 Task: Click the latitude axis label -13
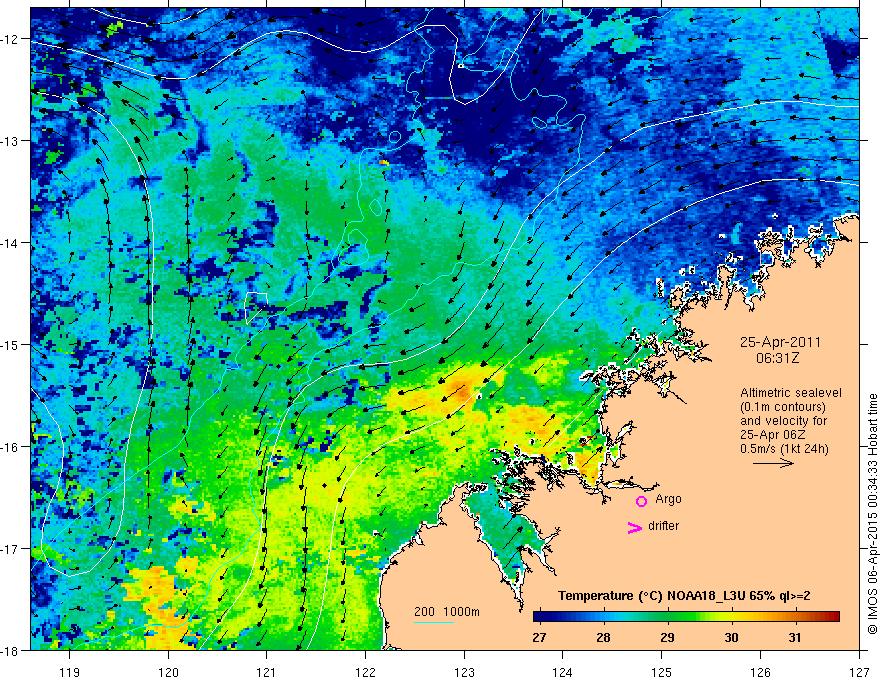pyautogui.click(x=11, y=141)
